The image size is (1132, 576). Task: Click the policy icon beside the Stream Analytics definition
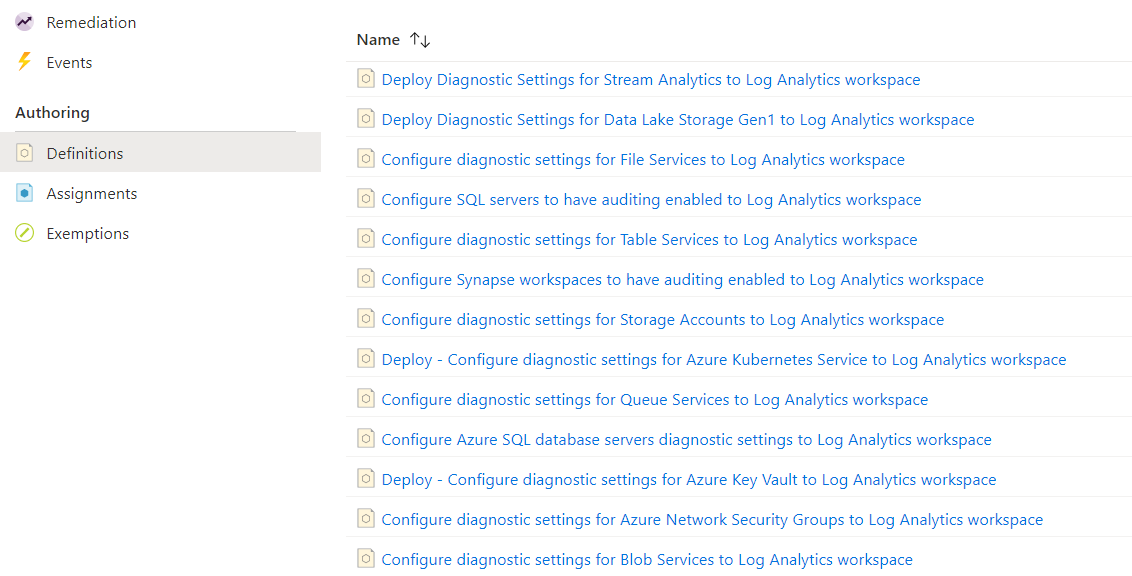(366, 79)
